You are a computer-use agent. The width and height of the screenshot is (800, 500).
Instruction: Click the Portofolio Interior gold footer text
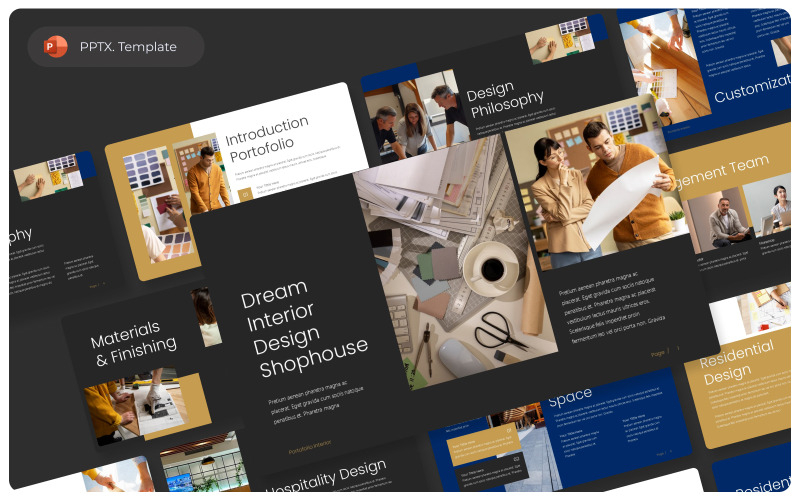coord(310,447)
